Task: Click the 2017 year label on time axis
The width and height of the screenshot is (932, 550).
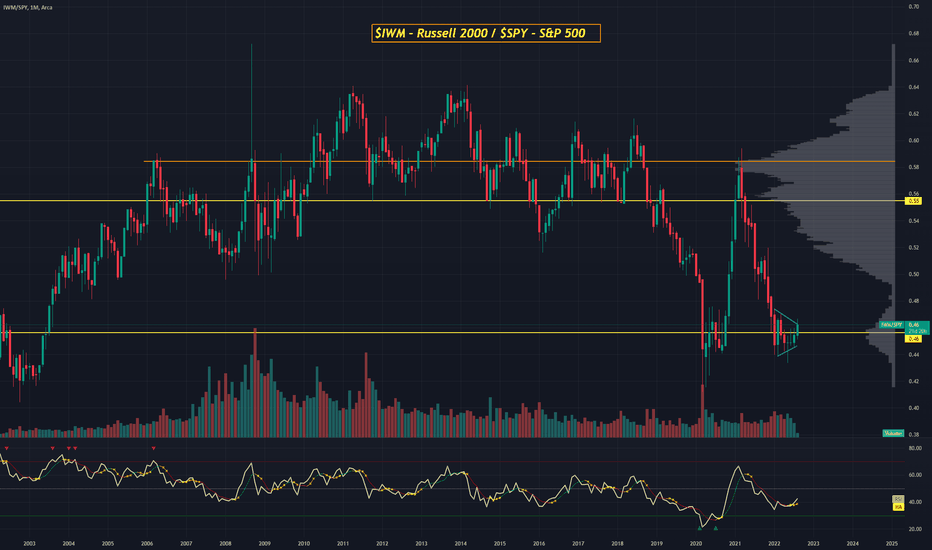Action: click(x=578, y=543)
